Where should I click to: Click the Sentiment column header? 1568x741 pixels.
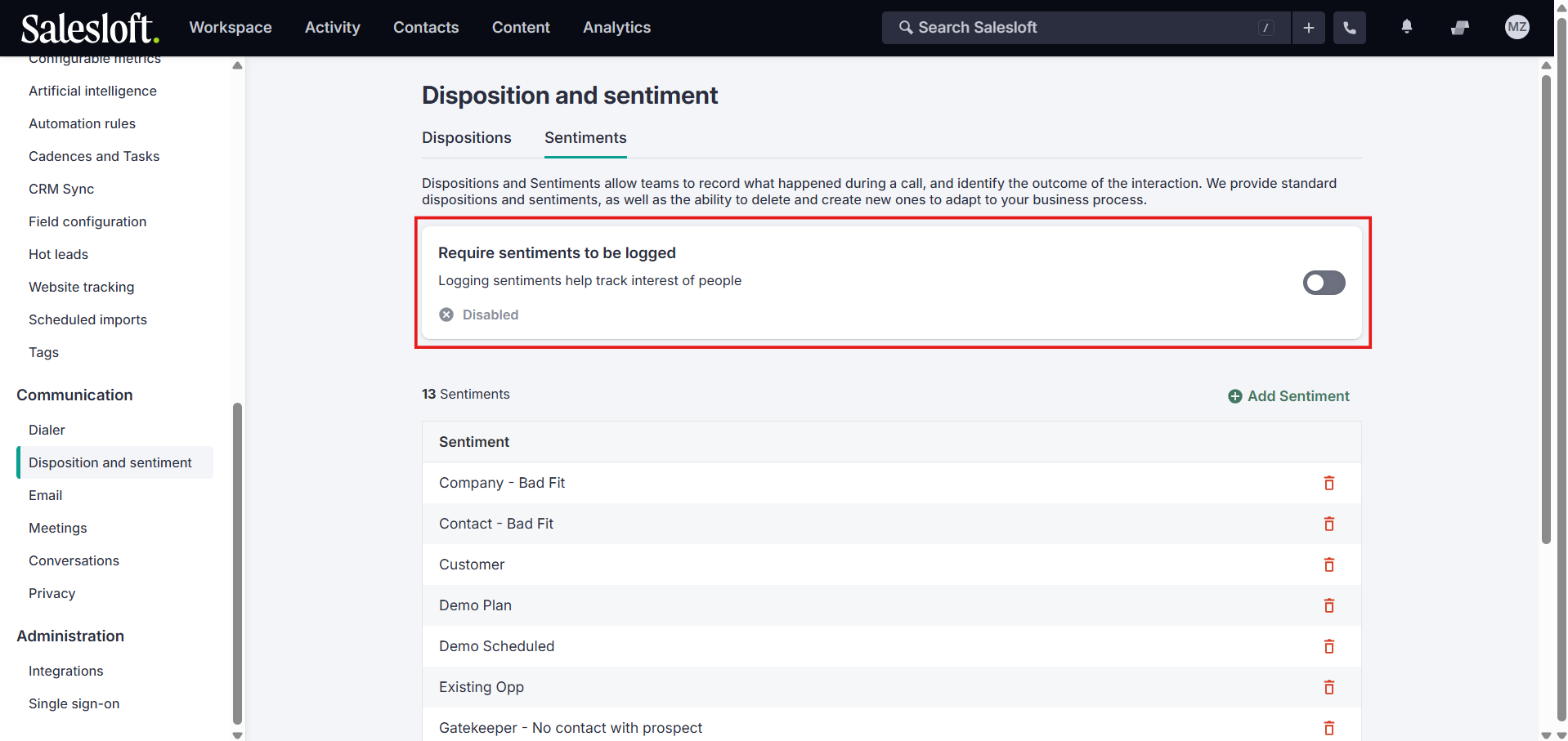tap(474, 442)
